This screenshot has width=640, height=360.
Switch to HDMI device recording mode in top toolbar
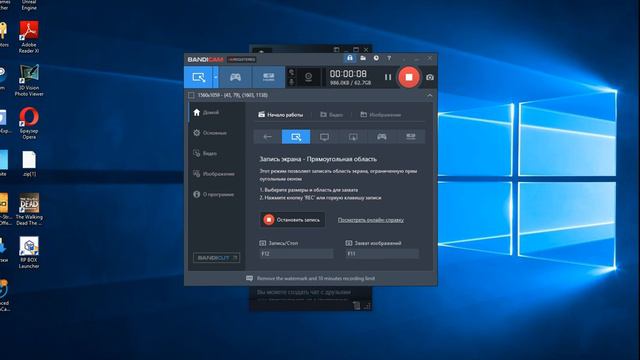coord(268,77)
